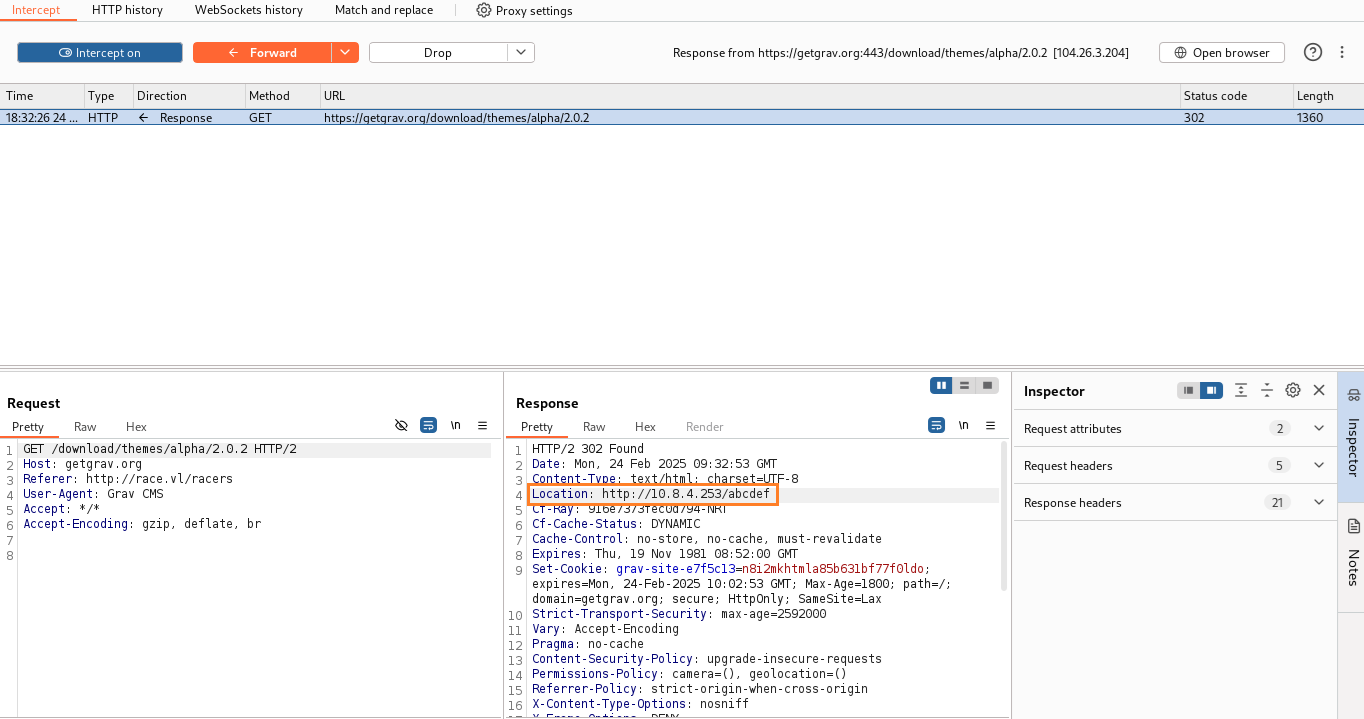
Task: Switch Request view to Raw tab
Action: [85, 427]
